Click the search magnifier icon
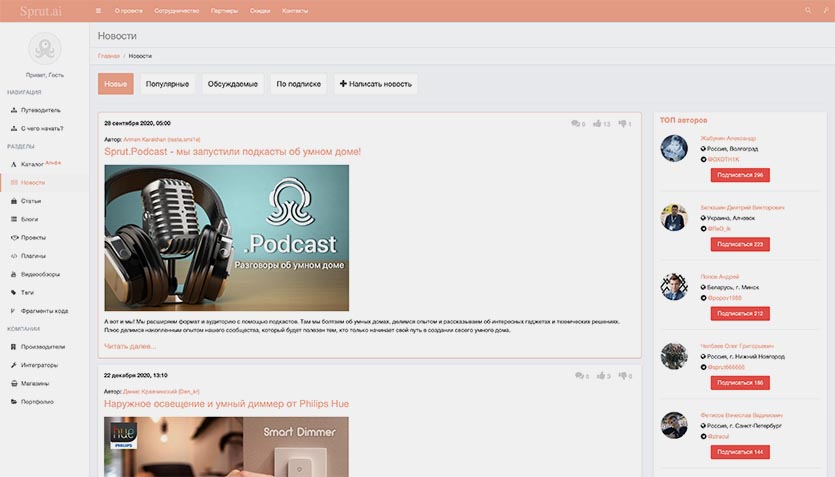 tap(808, 11)
